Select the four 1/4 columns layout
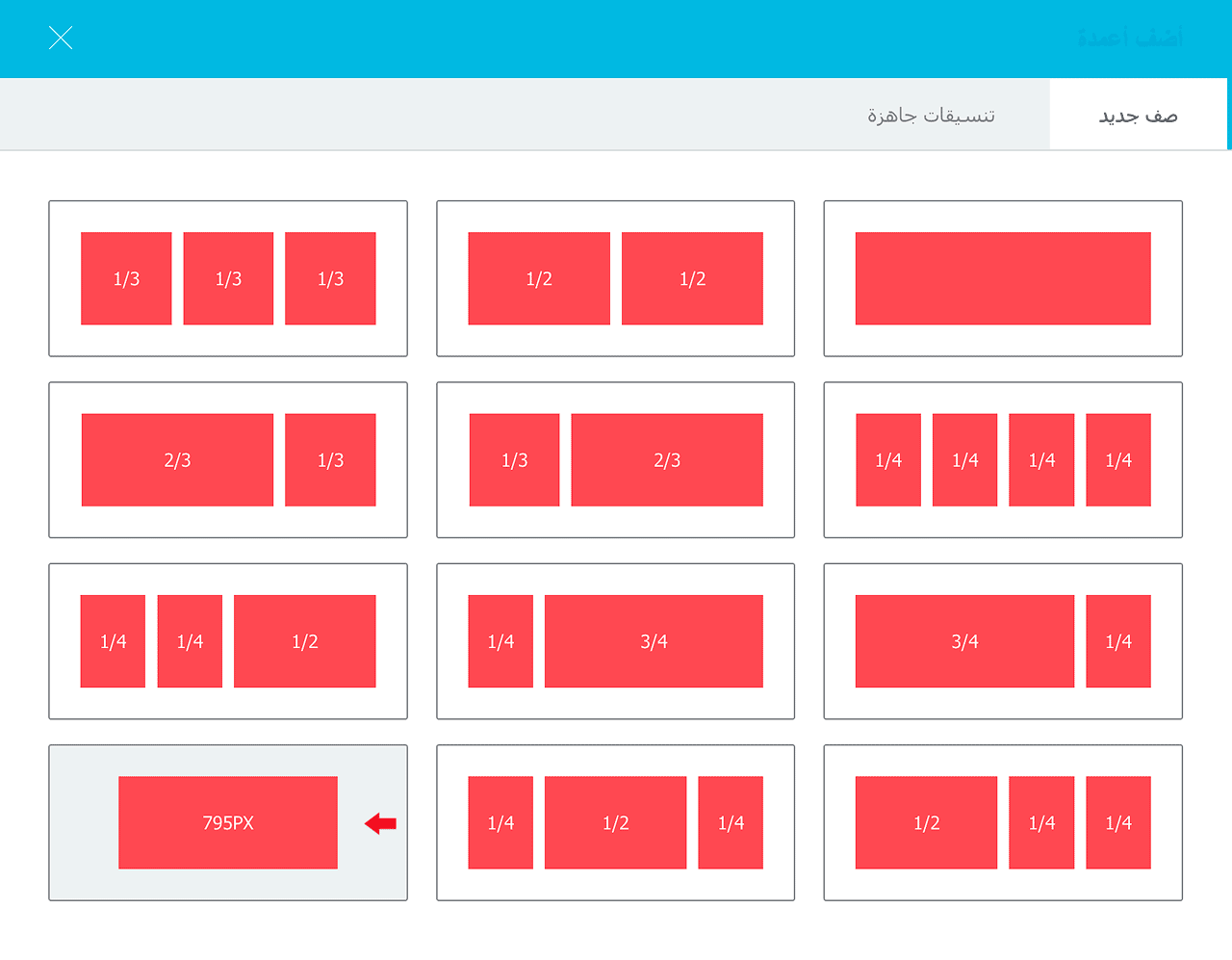Viewport: 1232px width, 960px height. click(x=1003, y=460)
